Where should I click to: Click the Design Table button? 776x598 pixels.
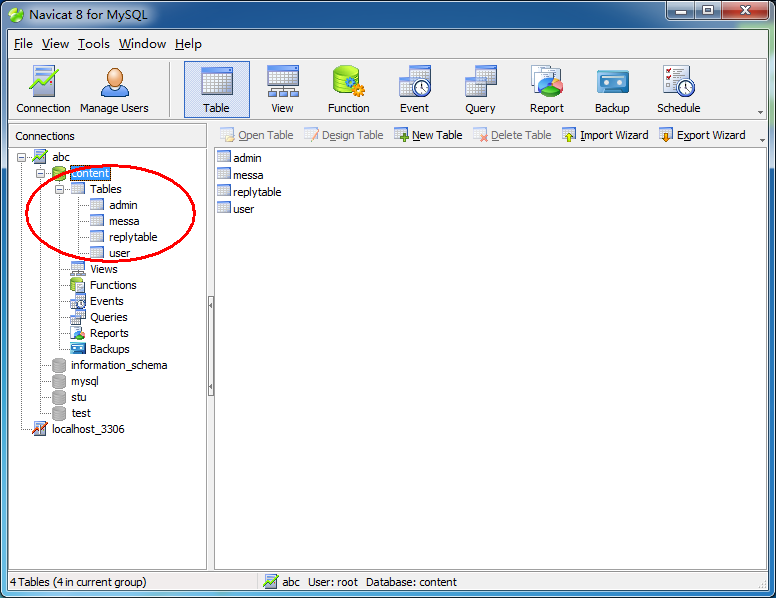tap(344, 135)
